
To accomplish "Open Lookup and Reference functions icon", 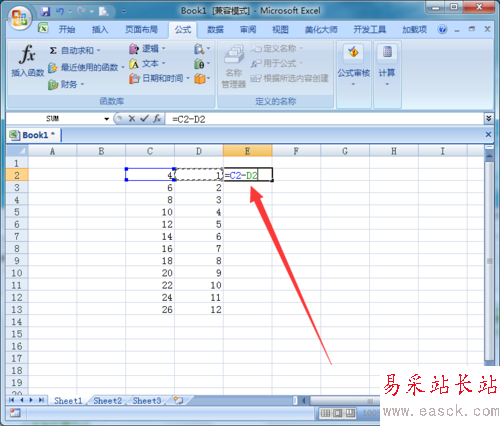I will (202, 49).
